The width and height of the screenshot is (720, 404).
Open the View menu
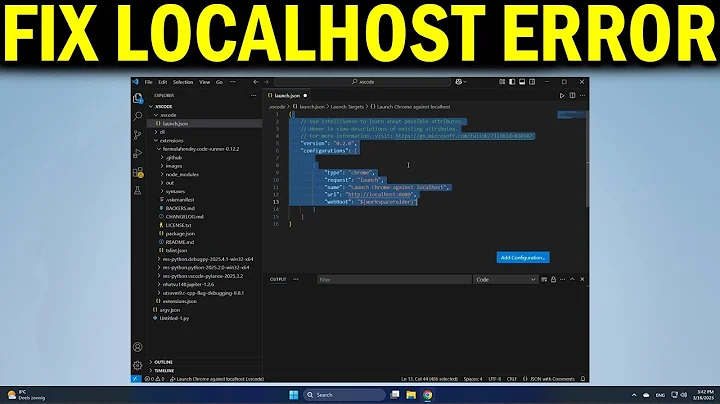204,82
